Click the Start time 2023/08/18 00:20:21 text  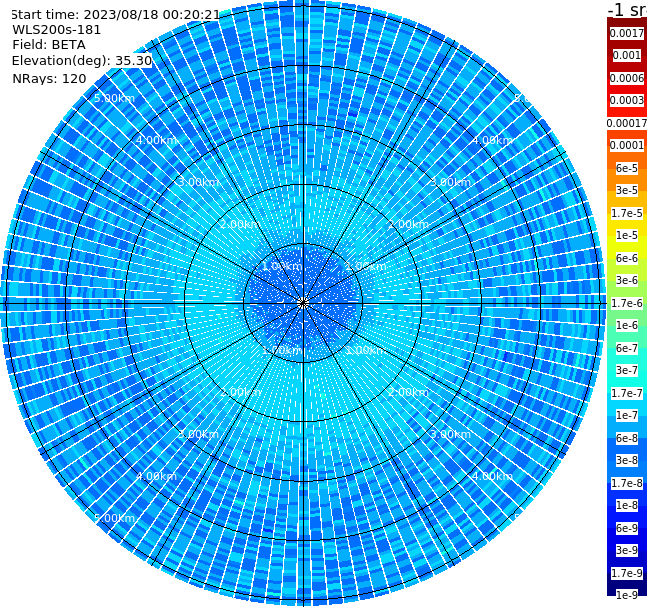[x=116, y=14]
